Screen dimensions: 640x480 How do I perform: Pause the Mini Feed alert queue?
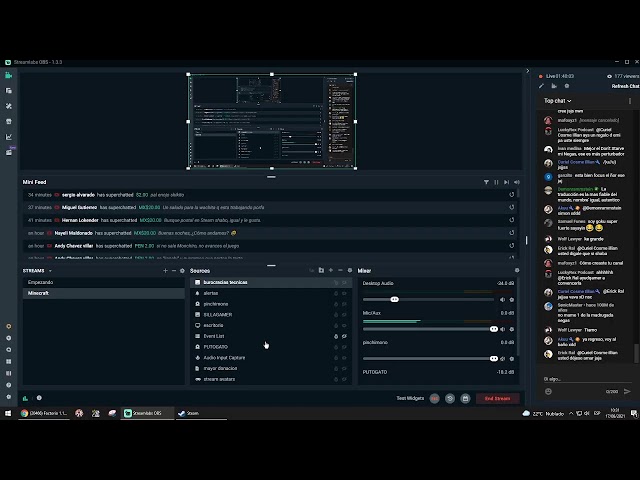[496, 182]
